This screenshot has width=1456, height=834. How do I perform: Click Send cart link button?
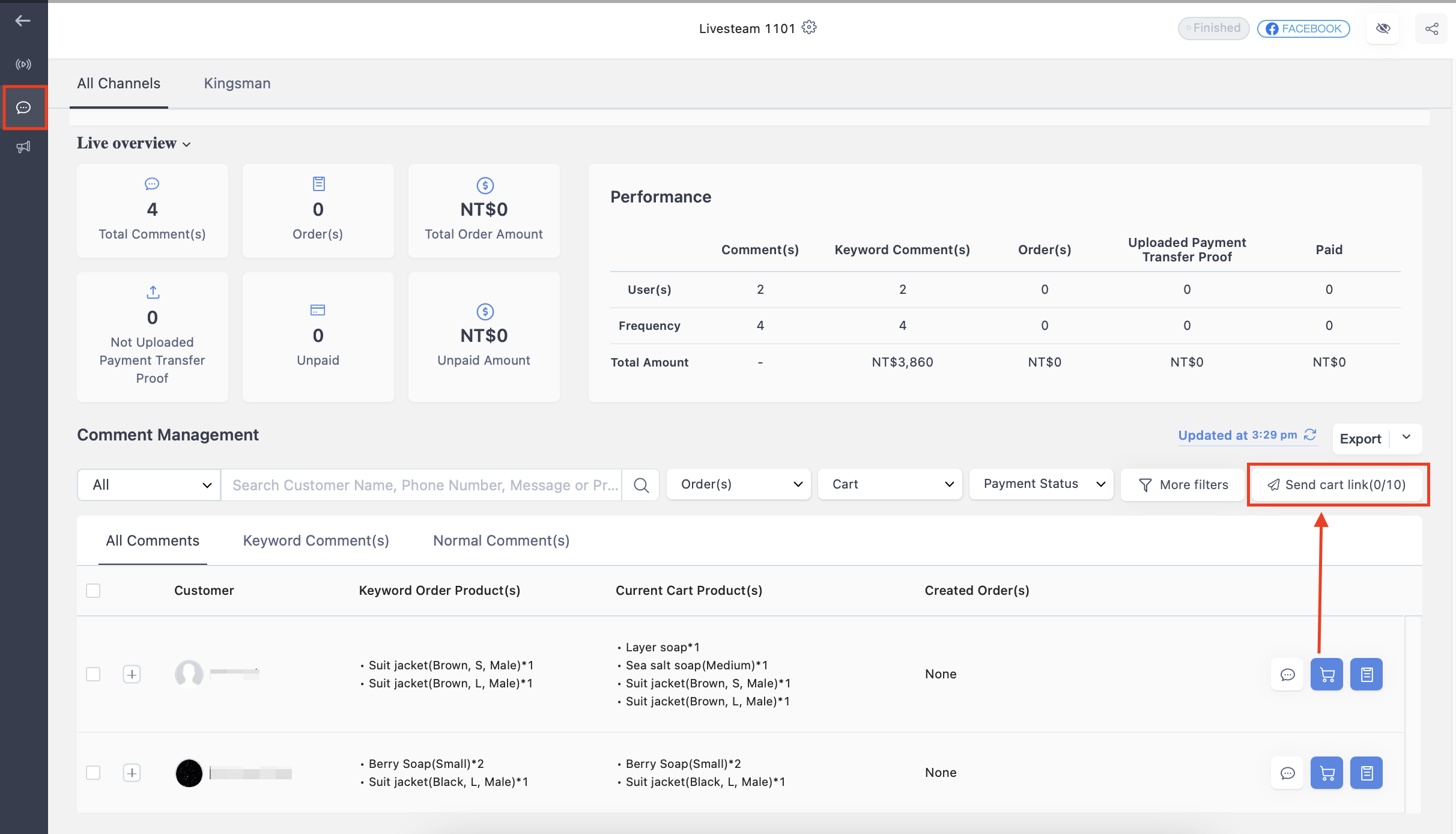pyautogui.click(x=1337, y=484)
